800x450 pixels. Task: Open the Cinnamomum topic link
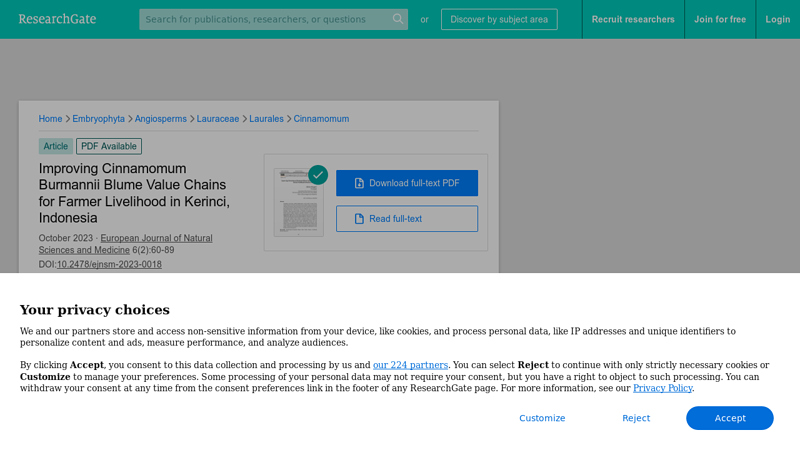click(321, 119)
